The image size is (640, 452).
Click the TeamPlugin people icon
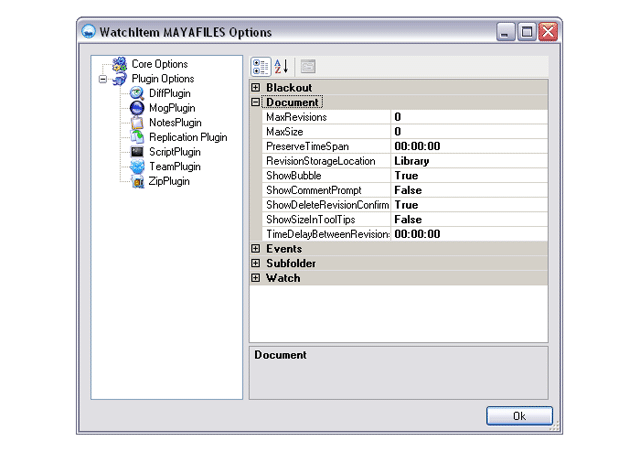[137, 167]
